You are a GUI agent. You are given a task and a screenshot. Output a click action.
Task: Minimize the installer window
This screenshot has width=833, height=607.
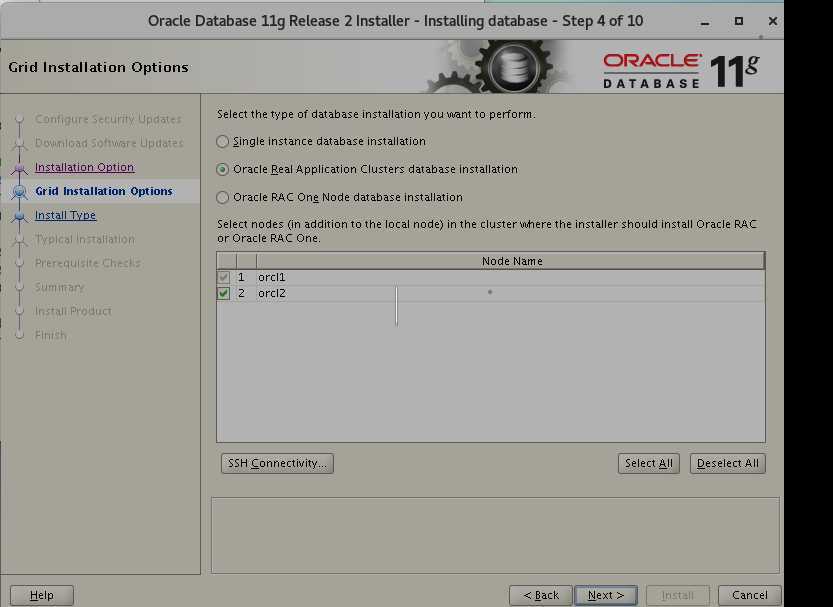coord(705,22)
